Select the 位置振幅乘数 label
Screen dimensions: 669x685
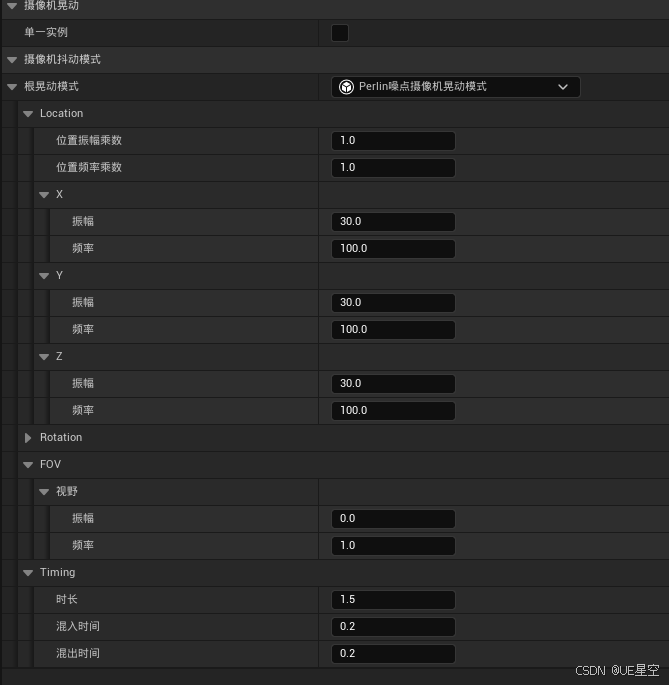click(x=89, y=140)
